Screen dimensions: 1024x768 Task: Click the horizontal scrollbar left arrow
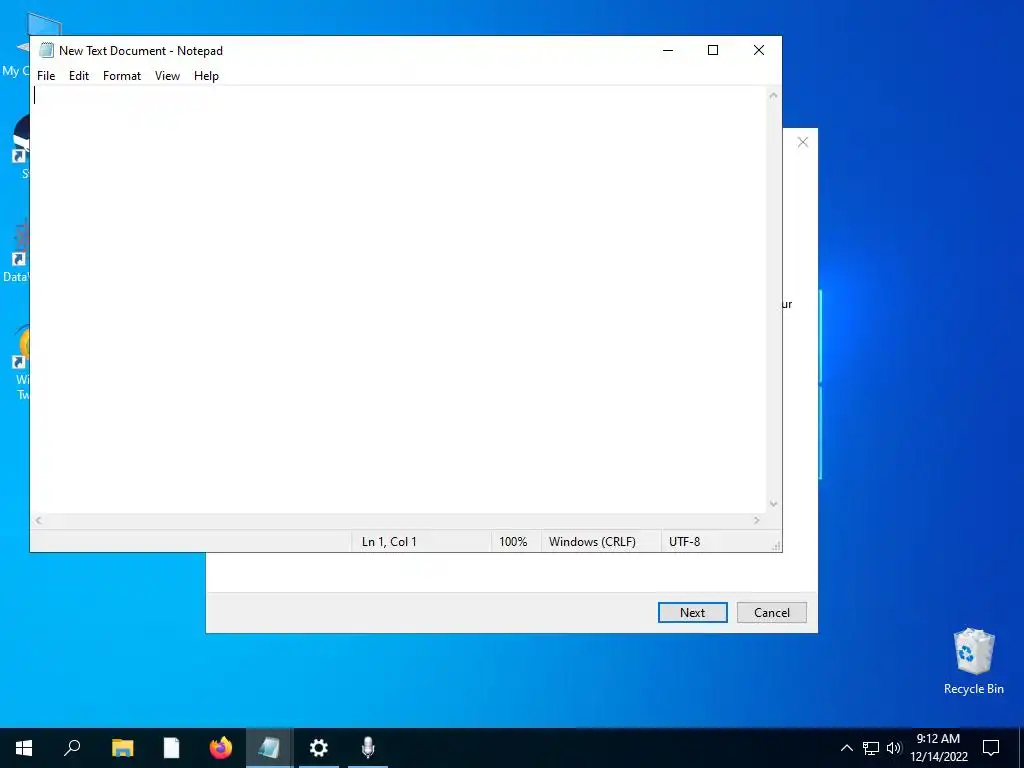click(x=39, y=520)
